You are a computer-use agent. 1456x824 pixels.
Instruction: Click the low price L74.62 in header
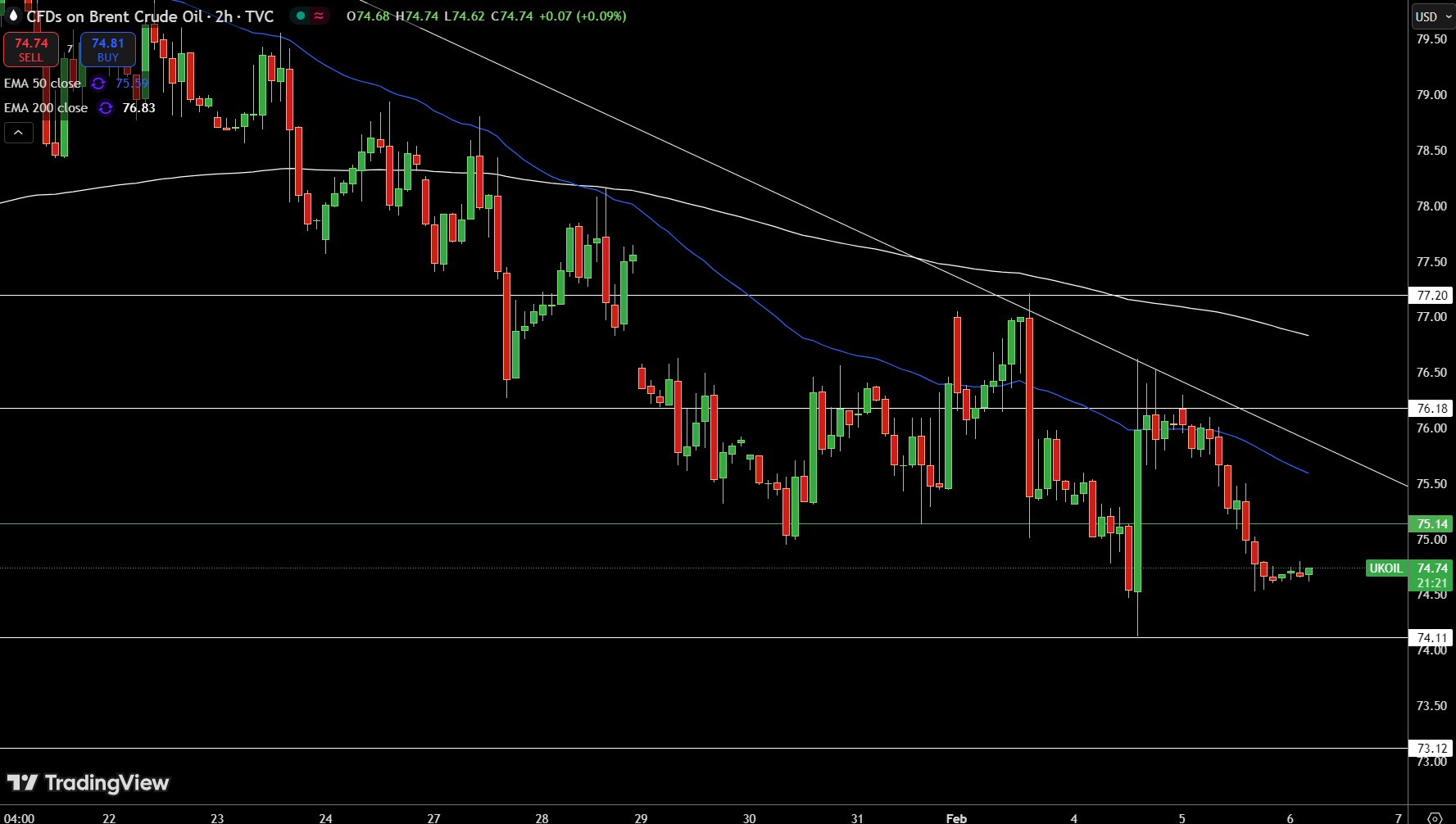[x=465, y=16]
